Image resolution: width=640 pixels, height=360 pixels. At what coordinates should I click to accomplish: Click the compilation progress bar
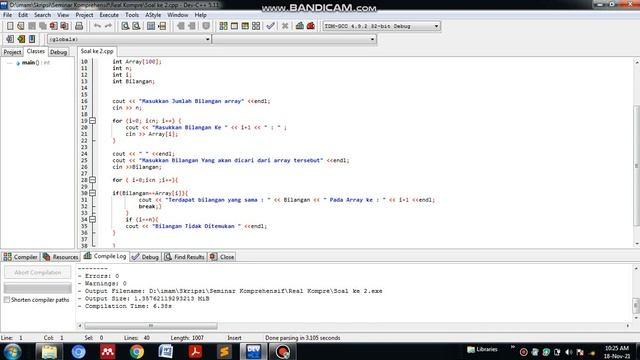[38, 288]
